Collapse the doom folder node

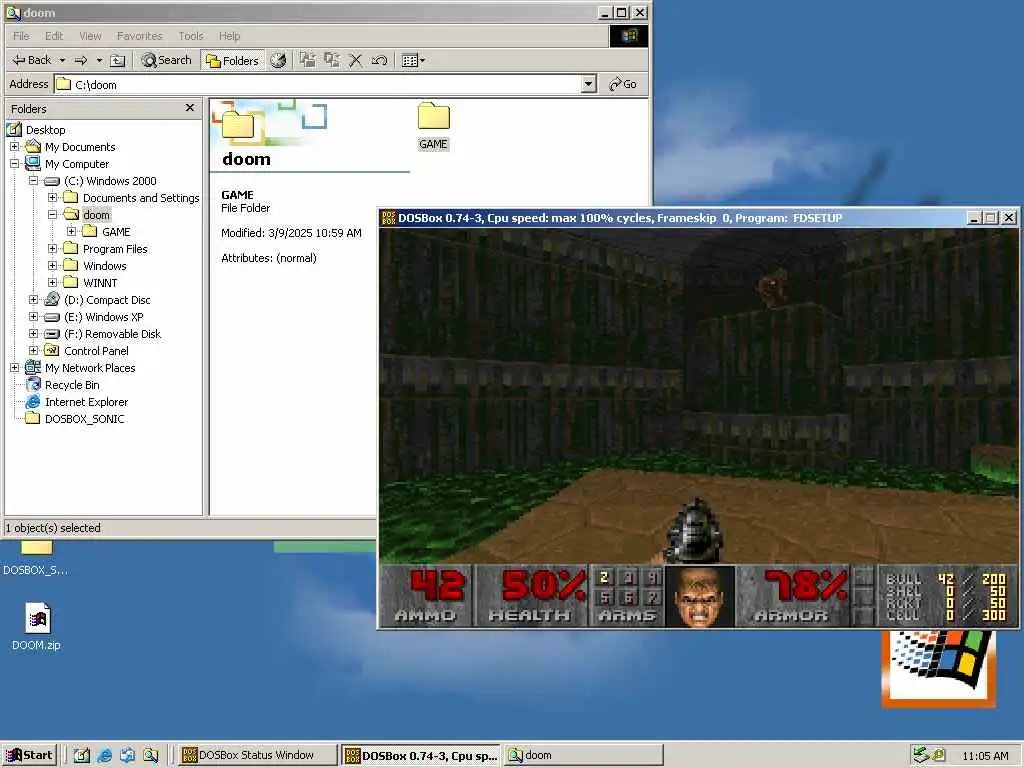coord(52,215)
